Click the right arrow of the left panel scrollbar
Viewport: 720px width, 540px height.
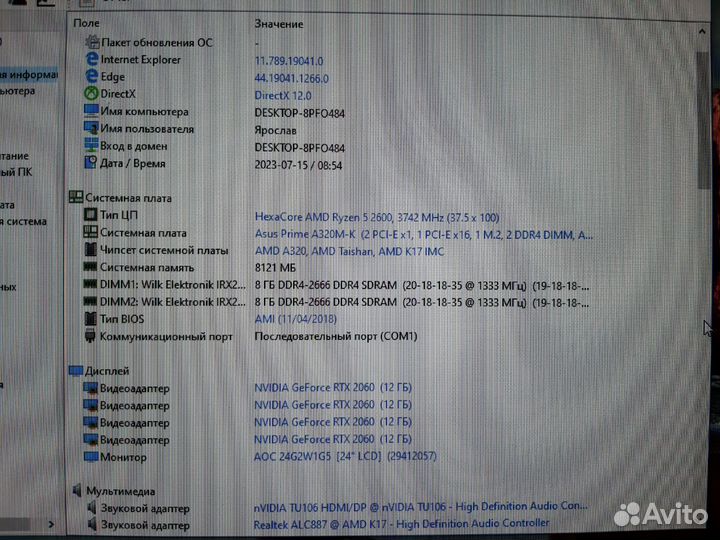(51, 524)
